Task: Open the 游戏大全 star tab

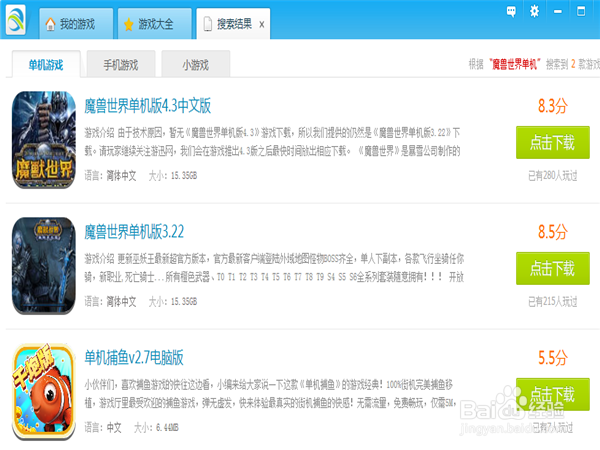Action: (155, 24)
